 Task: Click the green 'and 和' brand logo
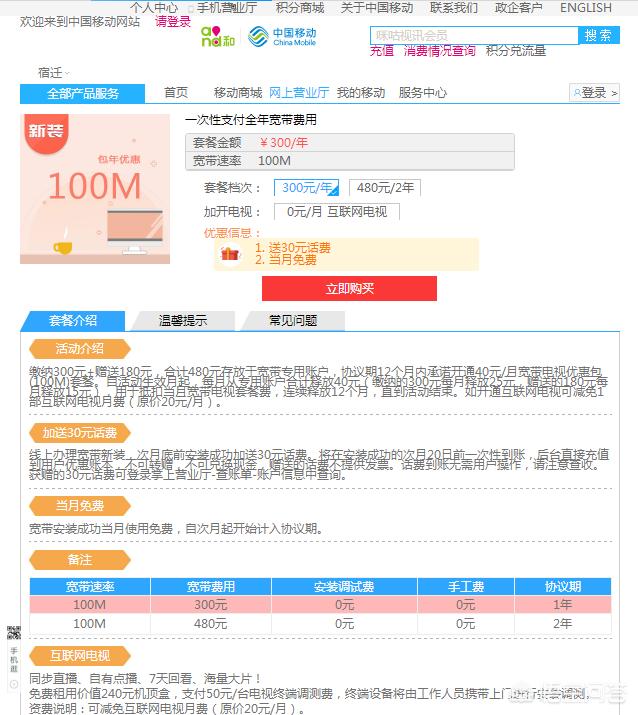218,36
